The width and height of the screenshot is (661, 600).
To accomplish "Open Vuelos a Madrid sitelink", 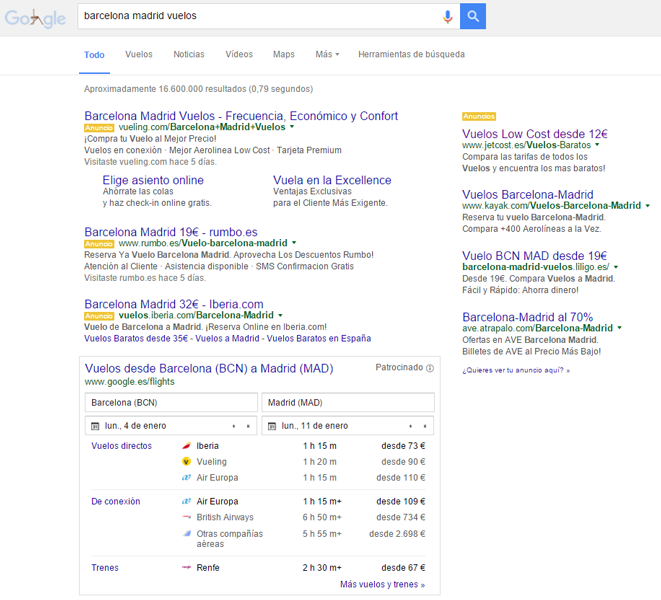I will pos(227,339).
